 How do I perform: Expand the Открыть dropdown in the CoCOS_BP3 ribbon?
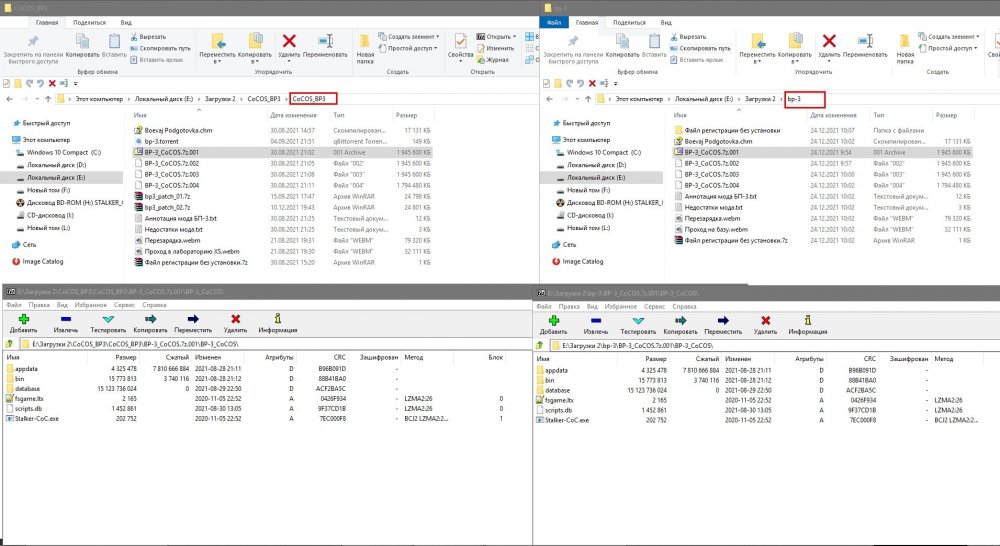(x=514, y=37)
